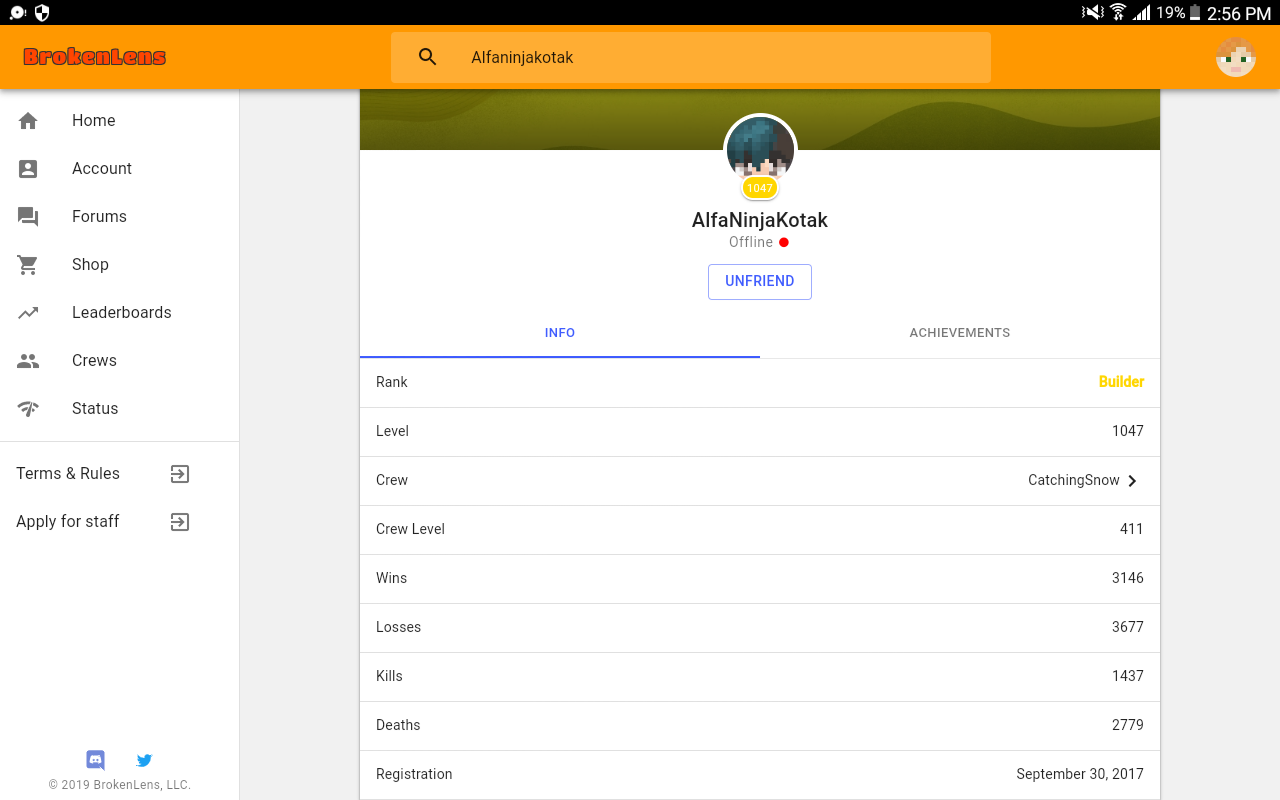Click the Crew Level value 411
This screenshot has height=800, width=1280.
(1132, 529)
